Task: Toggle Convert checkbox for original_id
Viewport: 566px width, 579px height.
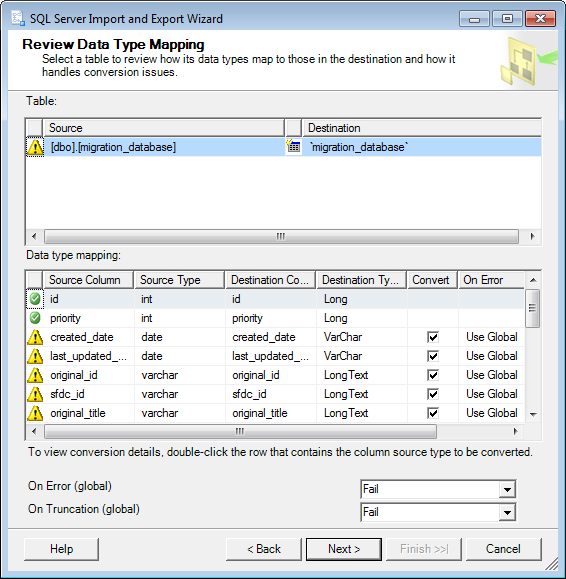Action: tap(433, 375)
